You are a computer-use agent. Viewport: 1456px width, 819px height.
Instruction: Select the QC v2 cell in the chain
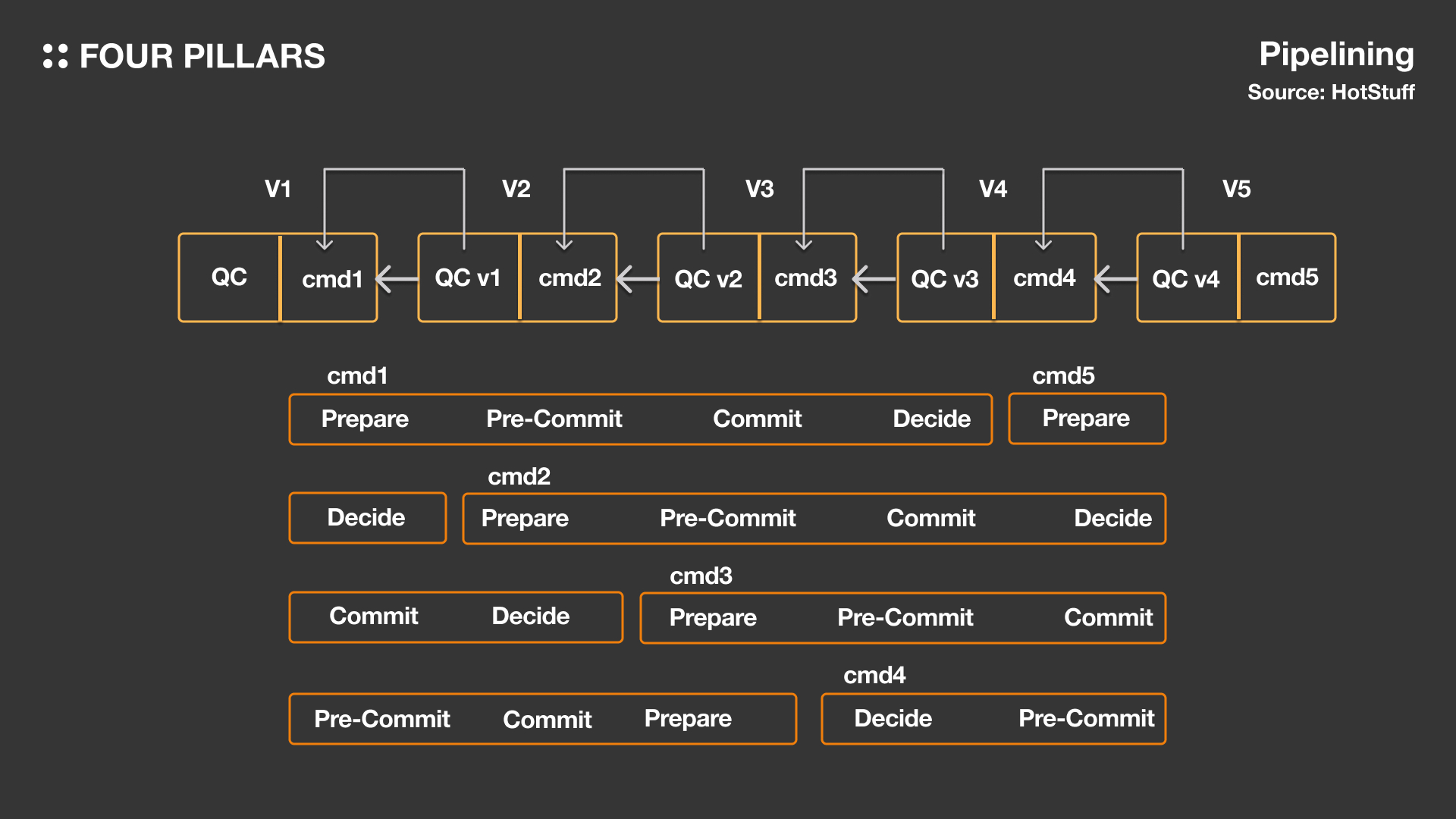tap(708, 278)
